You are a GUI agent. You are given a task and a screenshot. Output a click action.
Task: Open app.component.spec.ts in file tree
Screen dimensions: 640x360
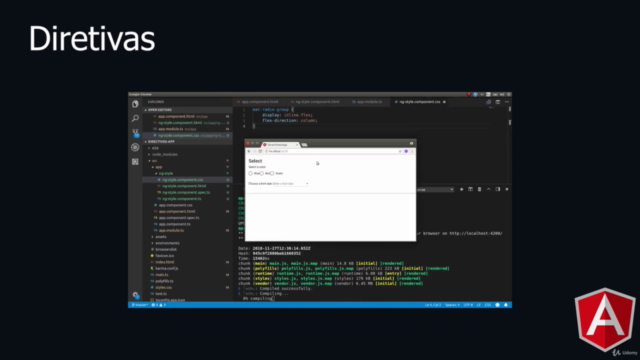[x=179, y=218]
